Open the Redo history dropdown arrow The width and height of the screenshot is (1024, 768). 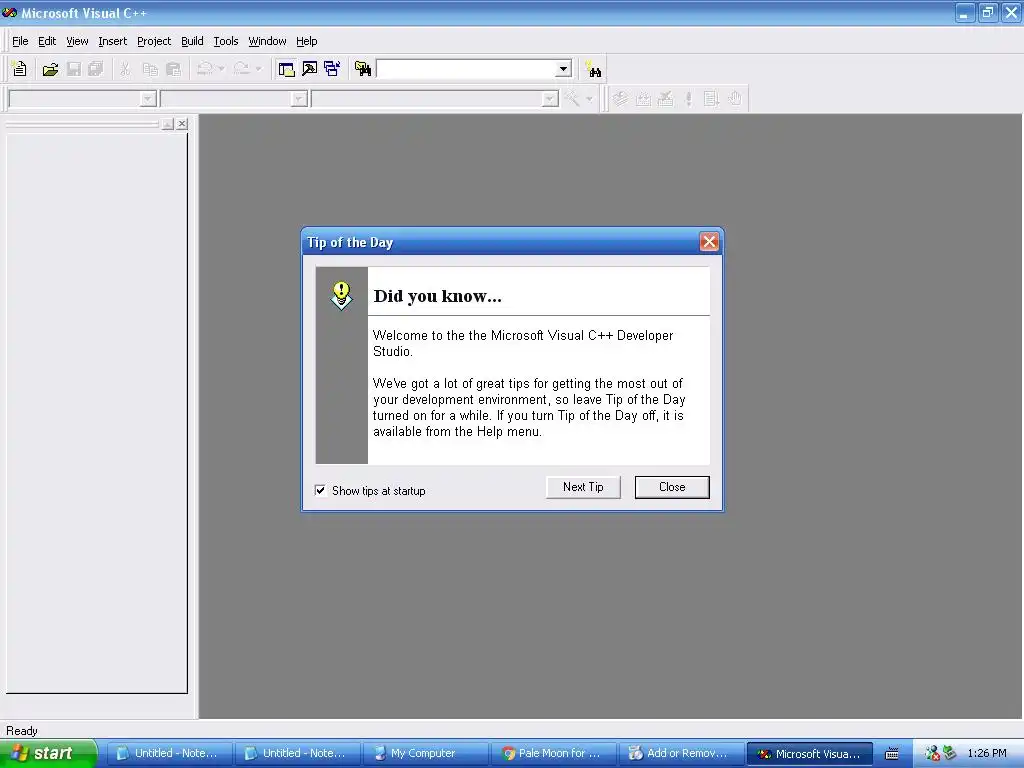click(258, 69)
